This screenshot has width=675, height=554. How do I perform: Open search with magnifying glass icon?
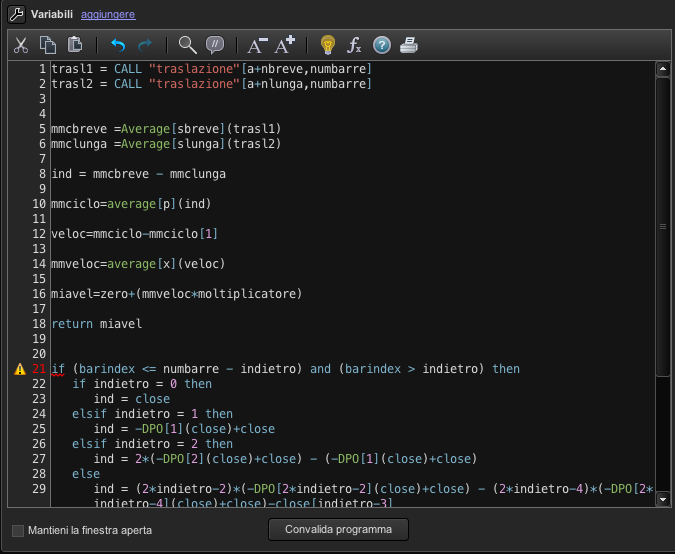coord(187,45)
